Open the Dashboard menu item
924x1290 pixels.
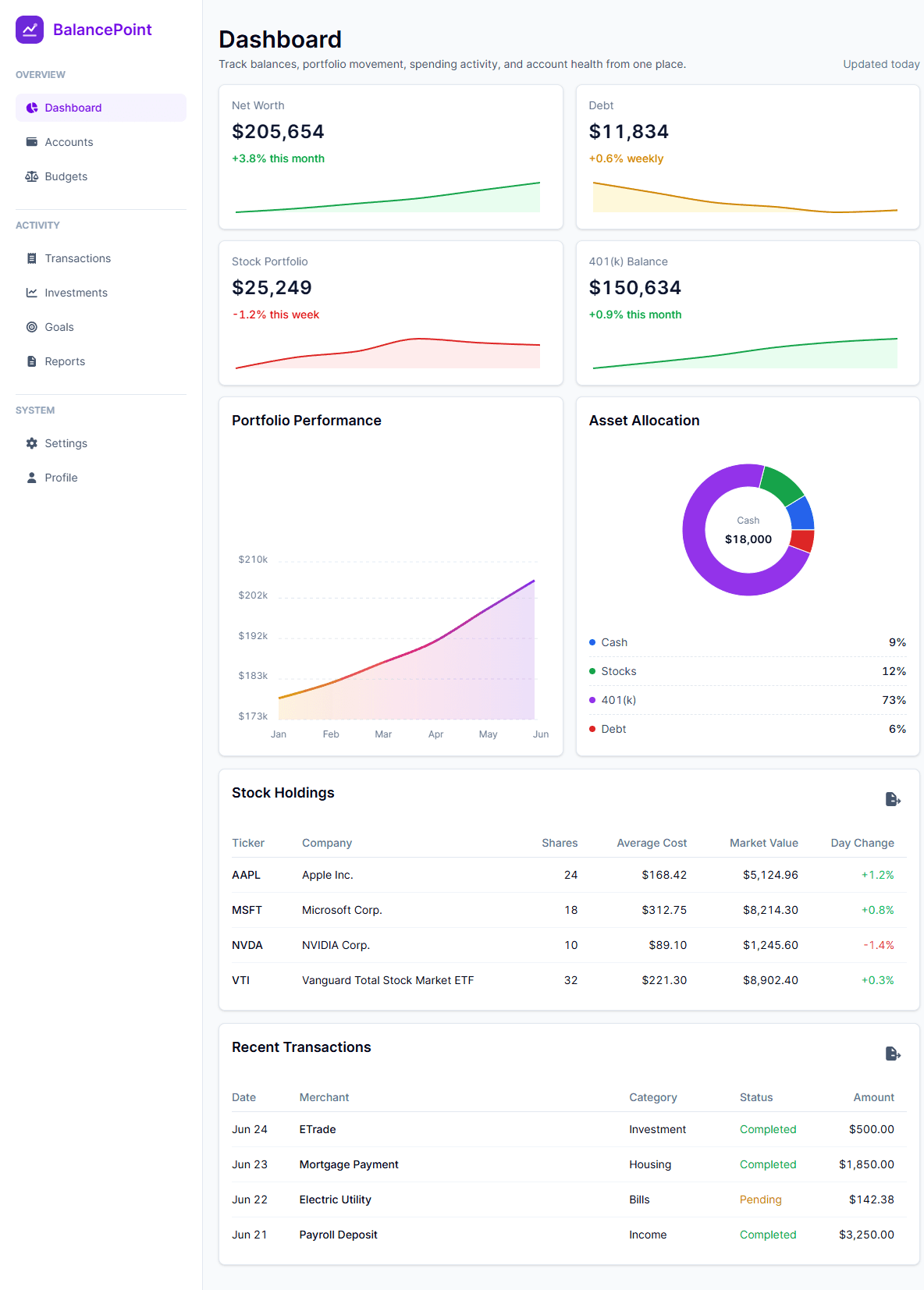pos(101,108)
